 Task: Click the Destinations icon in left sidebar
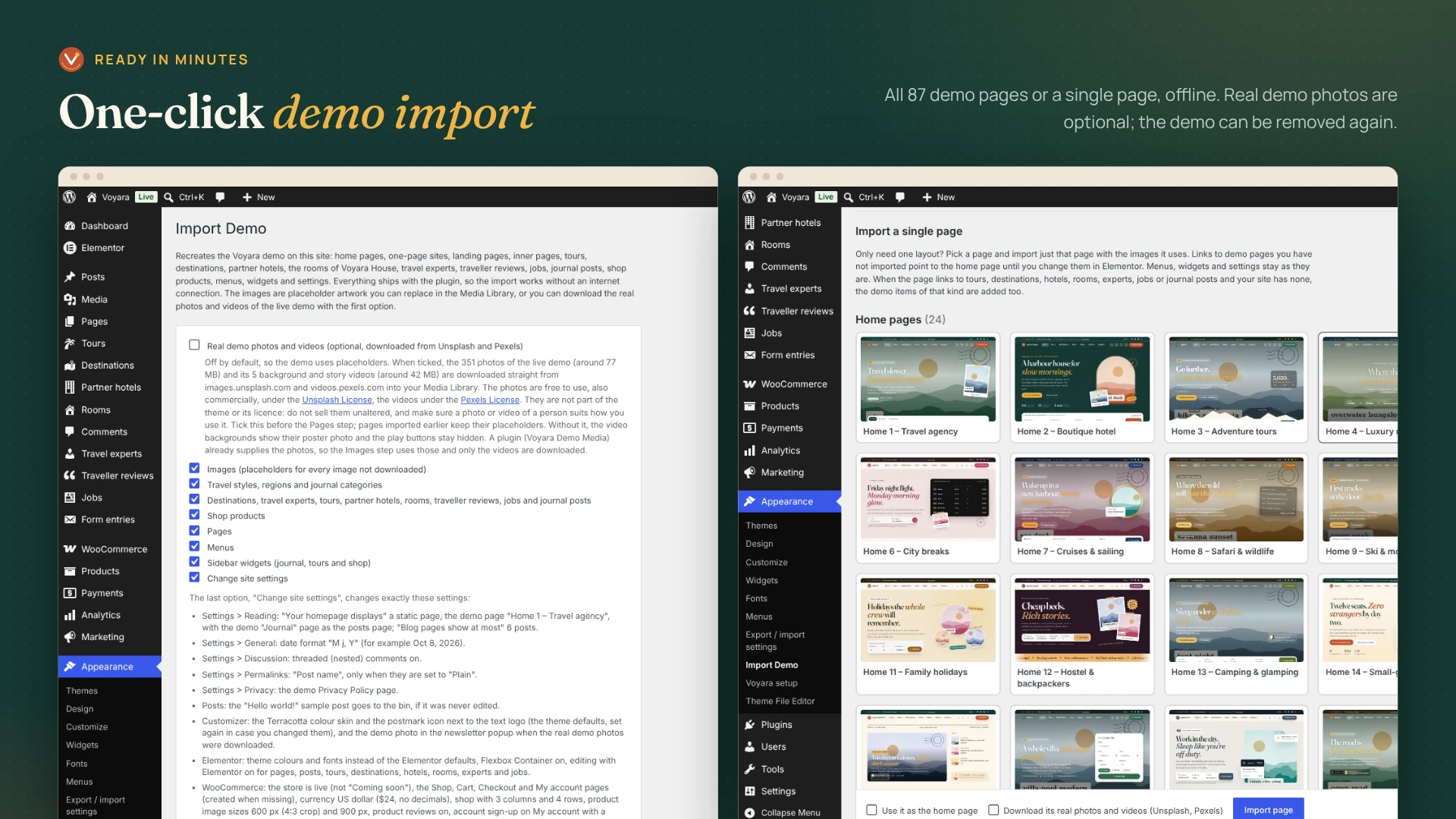[70, 366]
